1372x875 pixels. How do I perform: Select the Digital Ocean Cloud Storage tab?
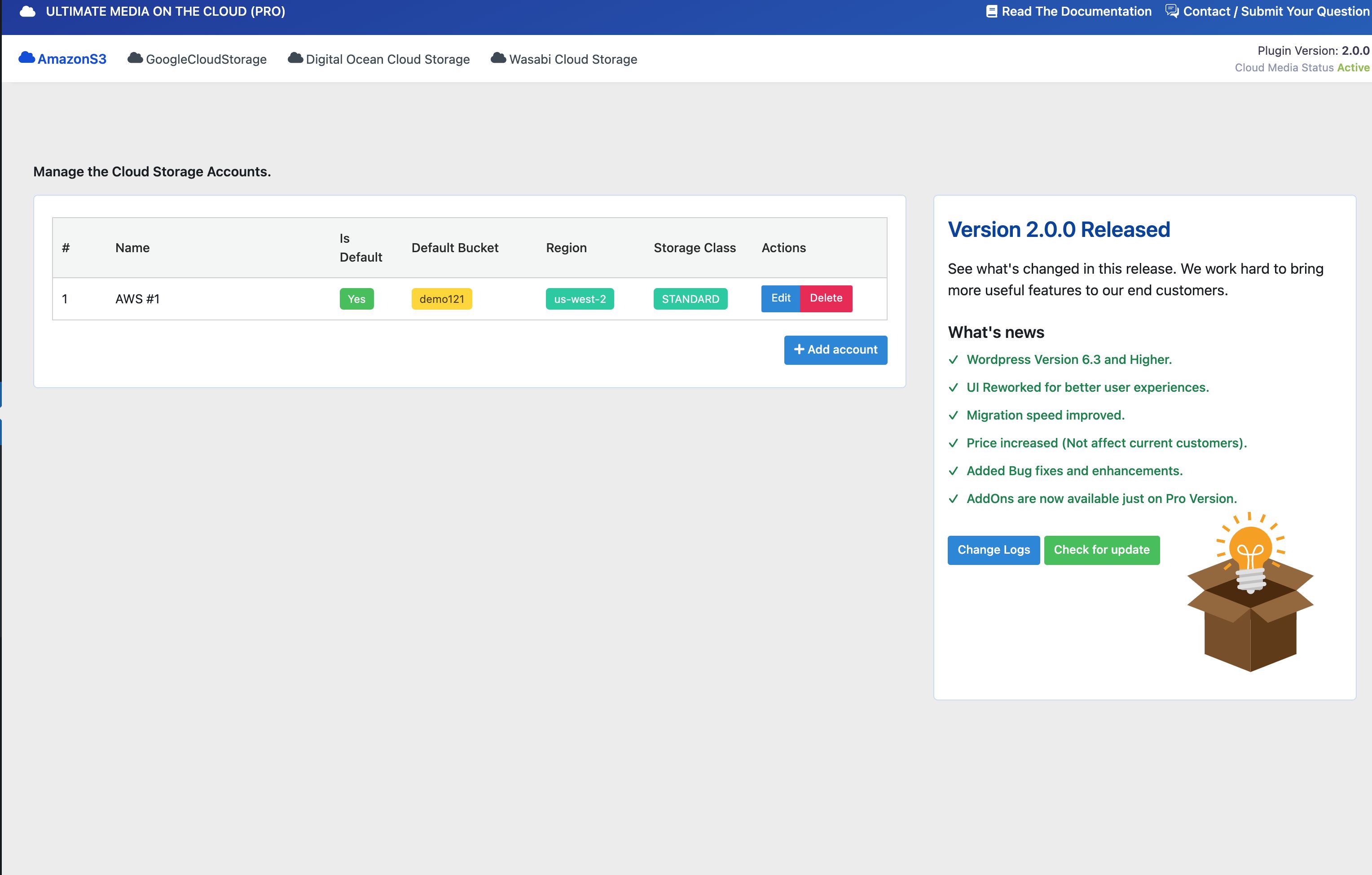[x=387, y=59]
